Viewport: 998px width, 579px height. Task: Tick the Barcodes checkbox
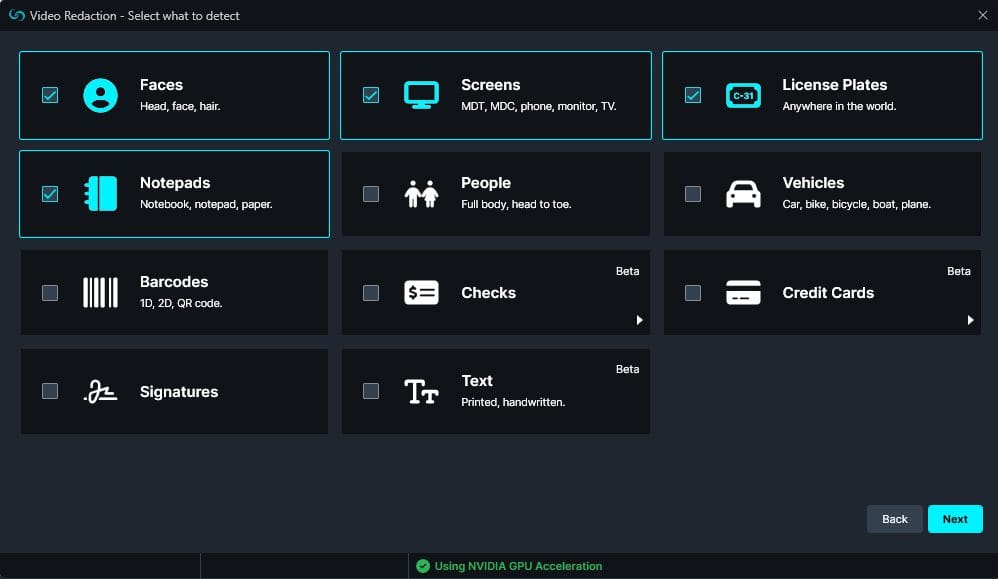click(x=50, y=293)
